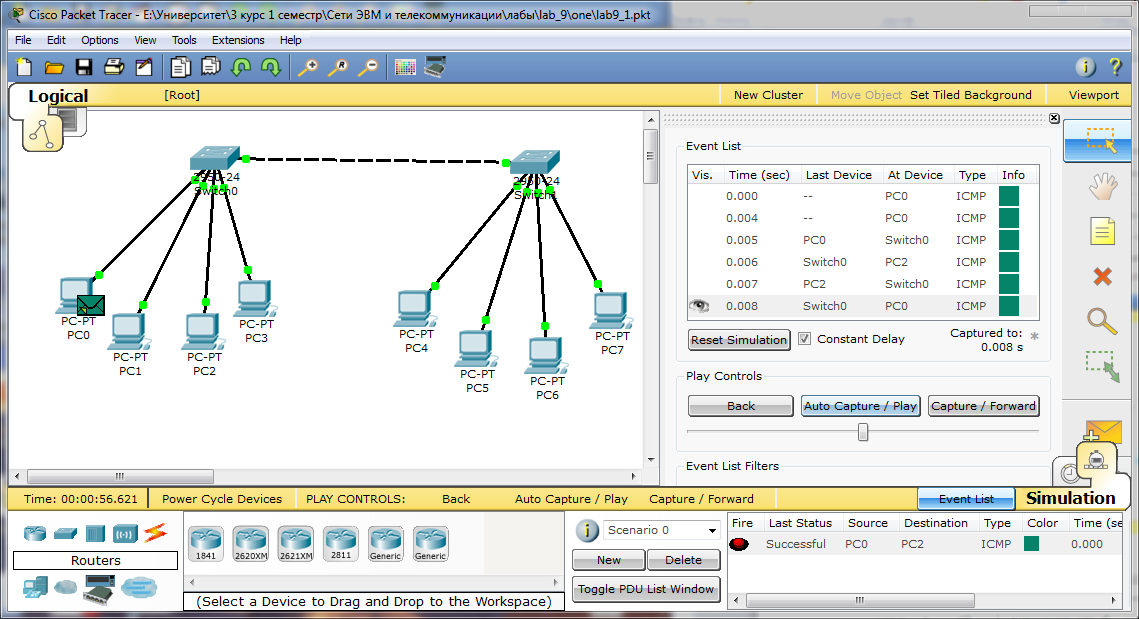This screenshot has width=1139, height=619.
Task: Toggle the eye visibility on 0.008 event
Action: point(699,306)
